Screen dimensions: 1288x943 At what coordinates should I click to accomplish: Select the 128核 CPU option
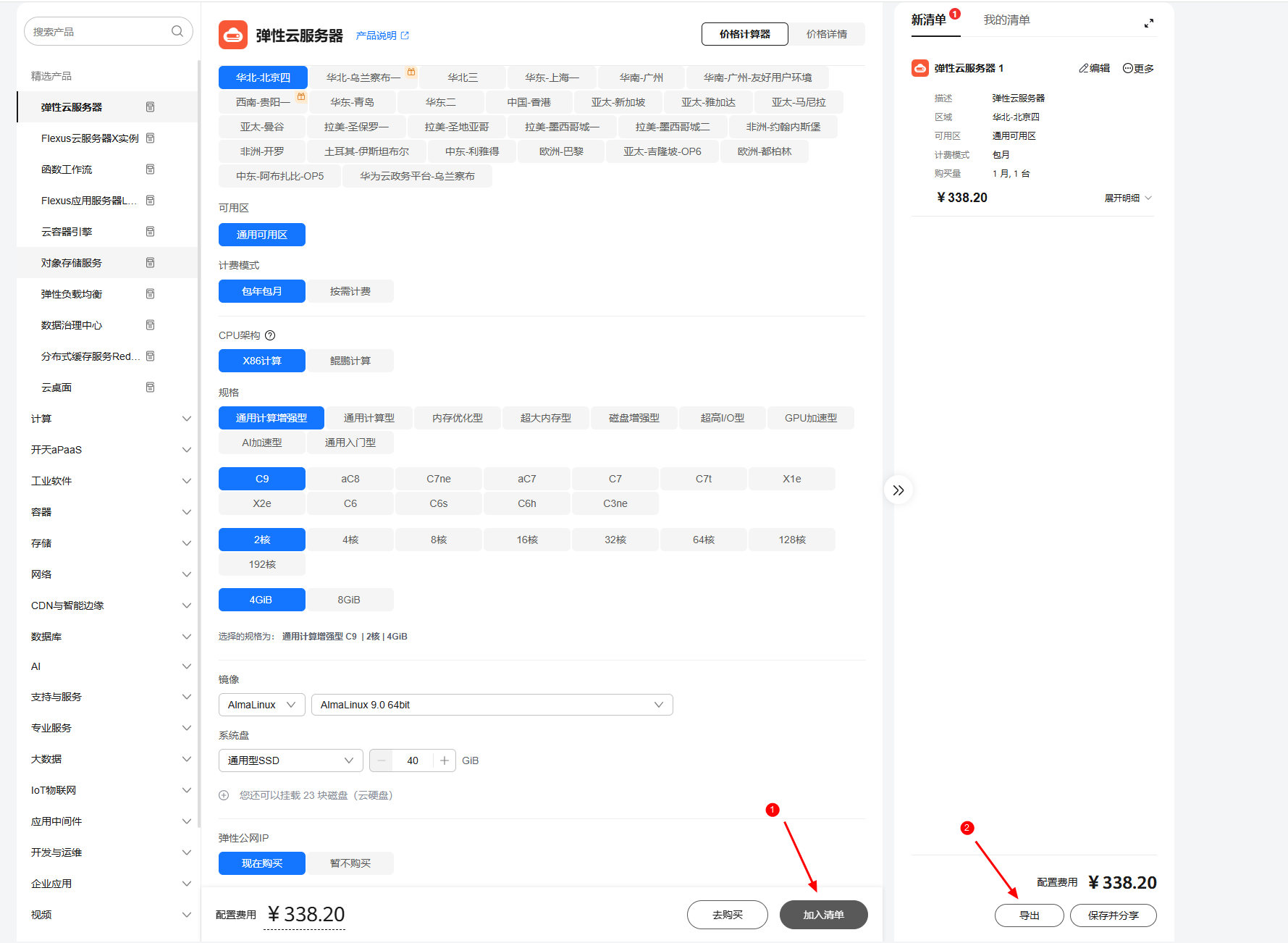[792, 540]
